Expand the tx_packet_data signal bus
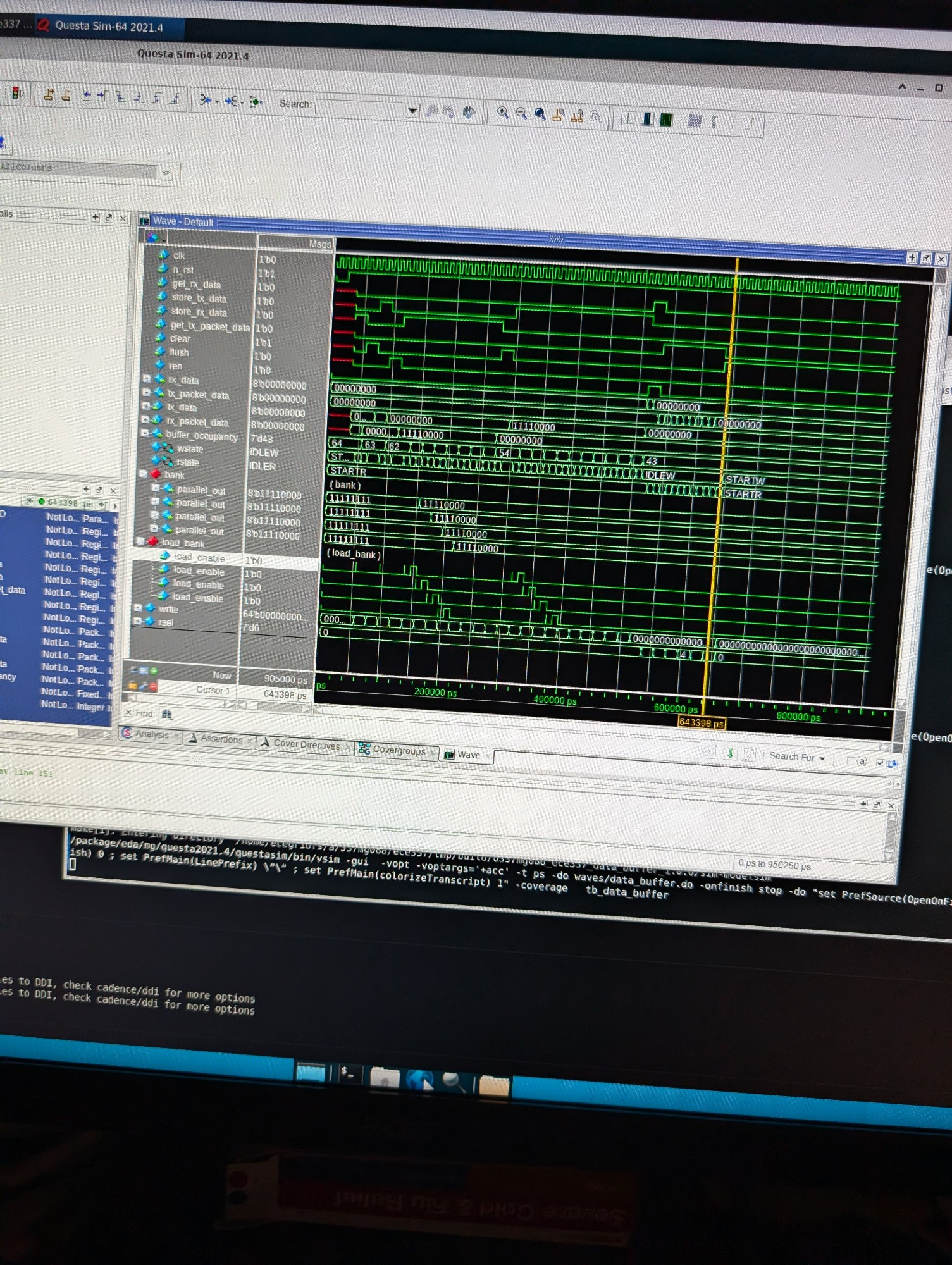Viewport: 952px width, 1265px height. coord(146,392)
